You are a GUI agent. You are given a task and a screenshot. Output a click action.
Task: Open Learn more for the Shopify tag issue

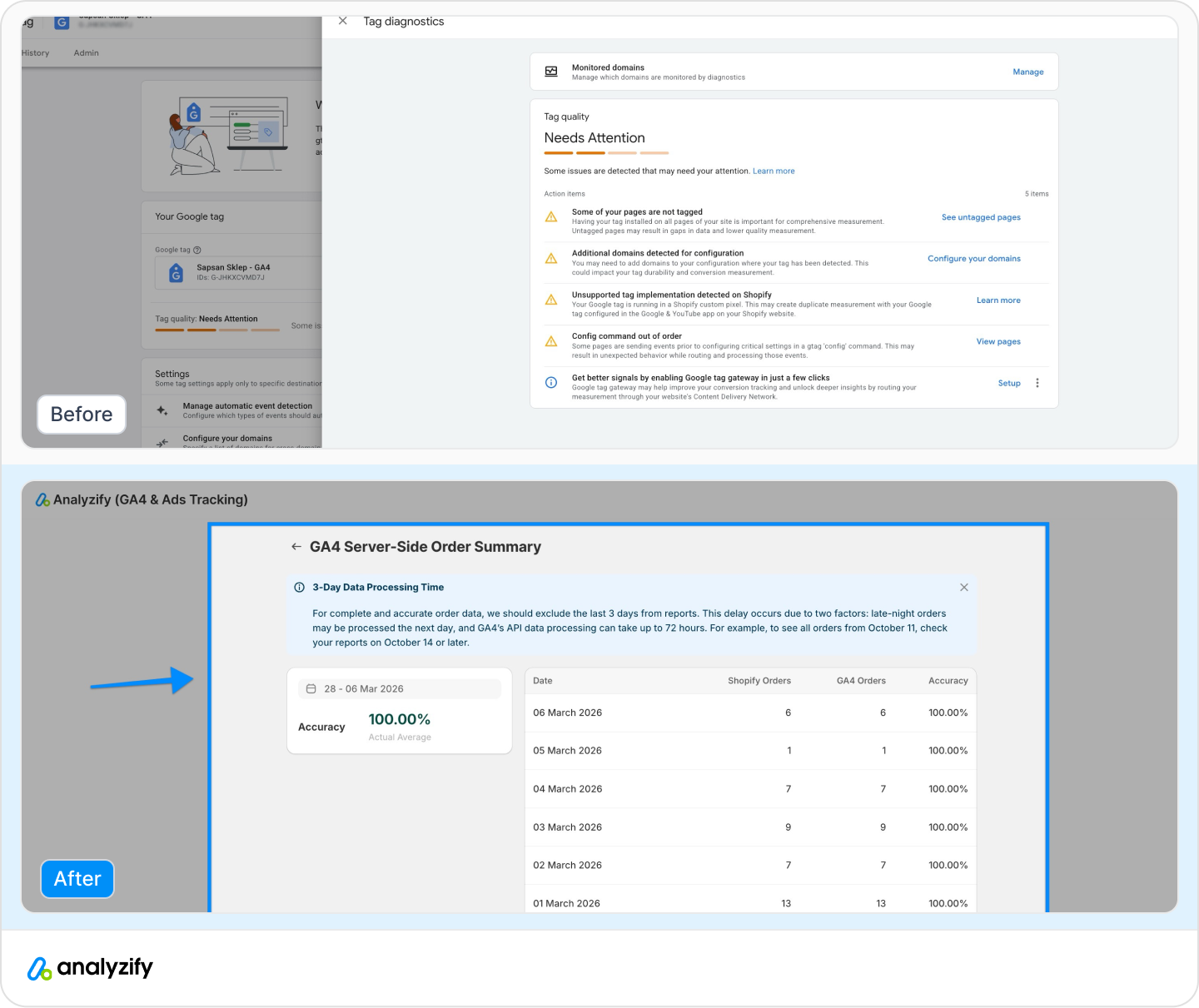tap(998, 300)
